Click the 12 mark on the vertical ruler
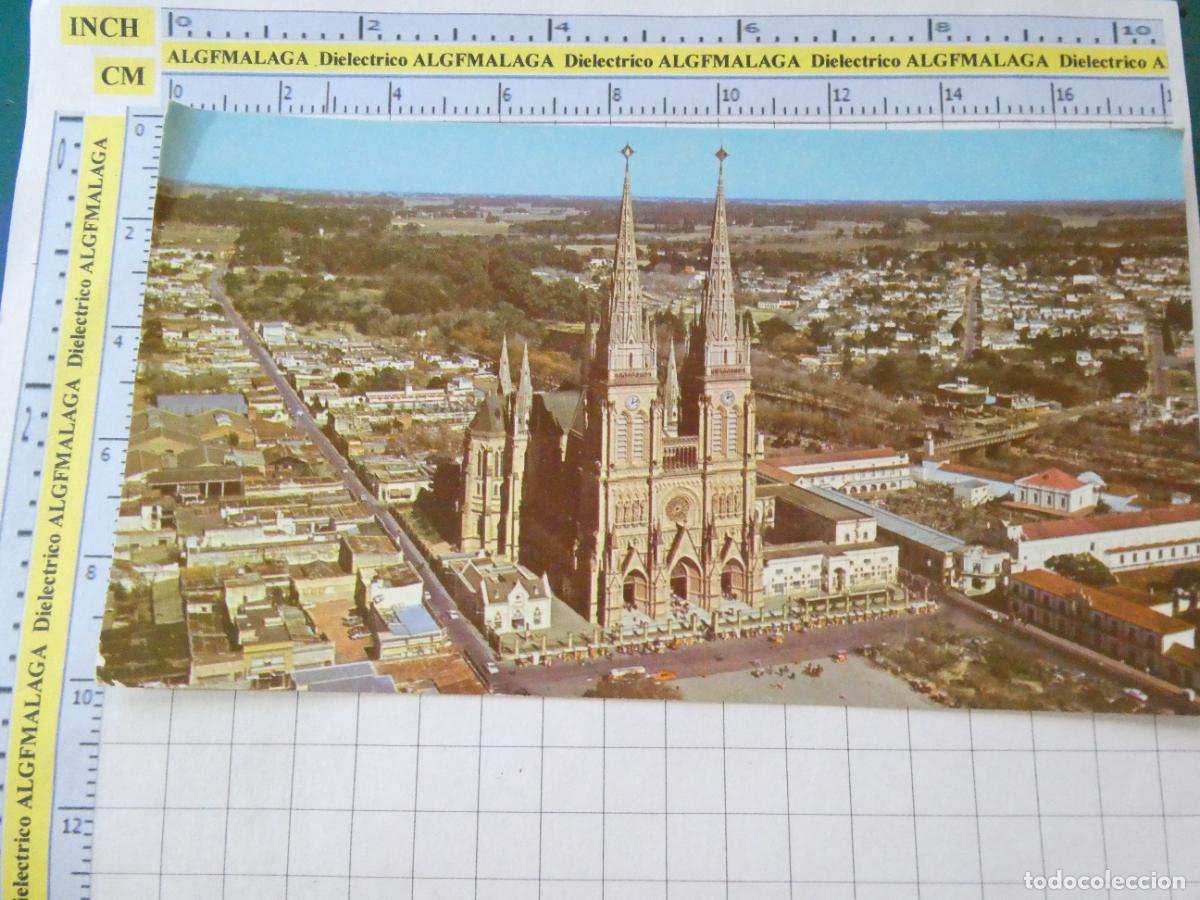 pos(73,825)
